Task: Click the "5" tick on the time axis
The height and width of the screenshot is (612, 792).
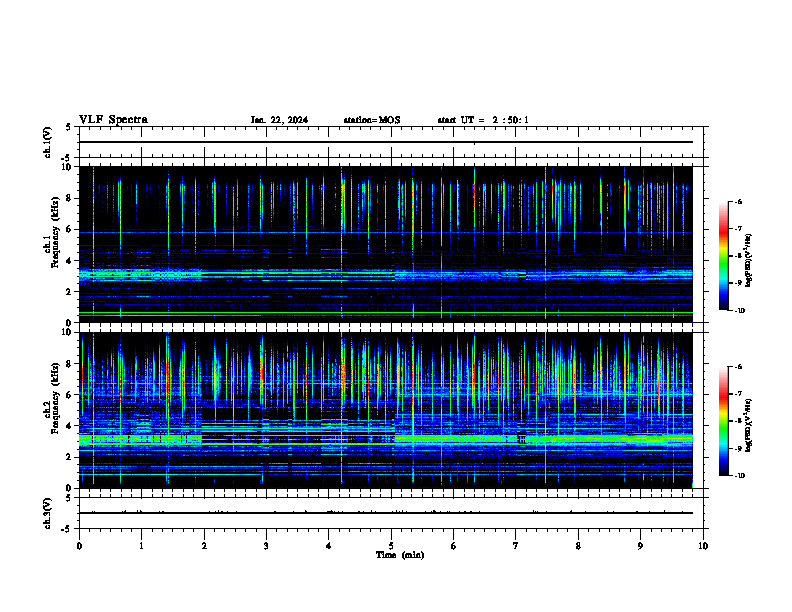Action: click(x=391, y=546)
